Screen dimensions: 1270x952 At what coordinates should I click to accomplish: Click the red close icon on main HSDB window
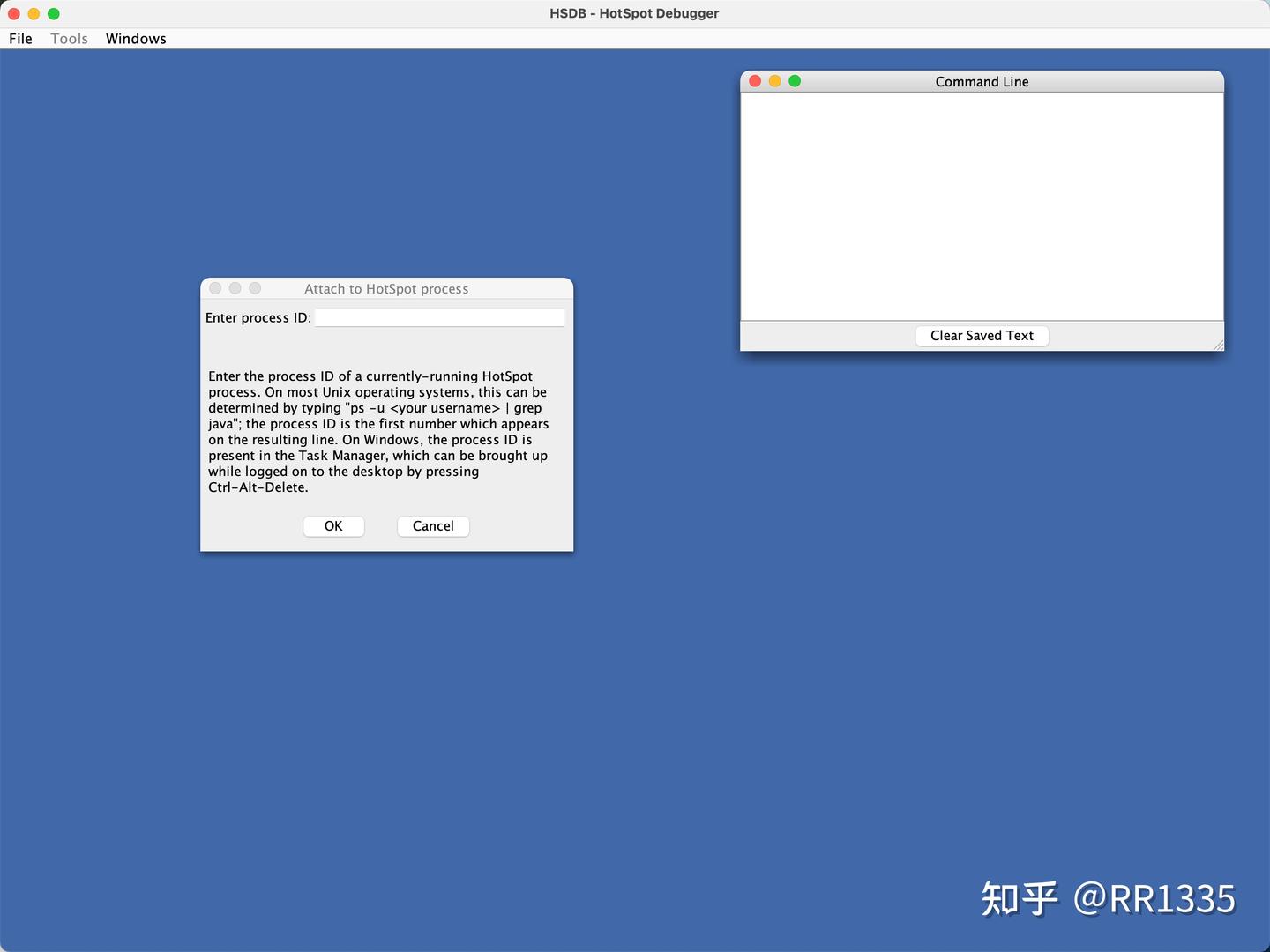pos(13,13)
